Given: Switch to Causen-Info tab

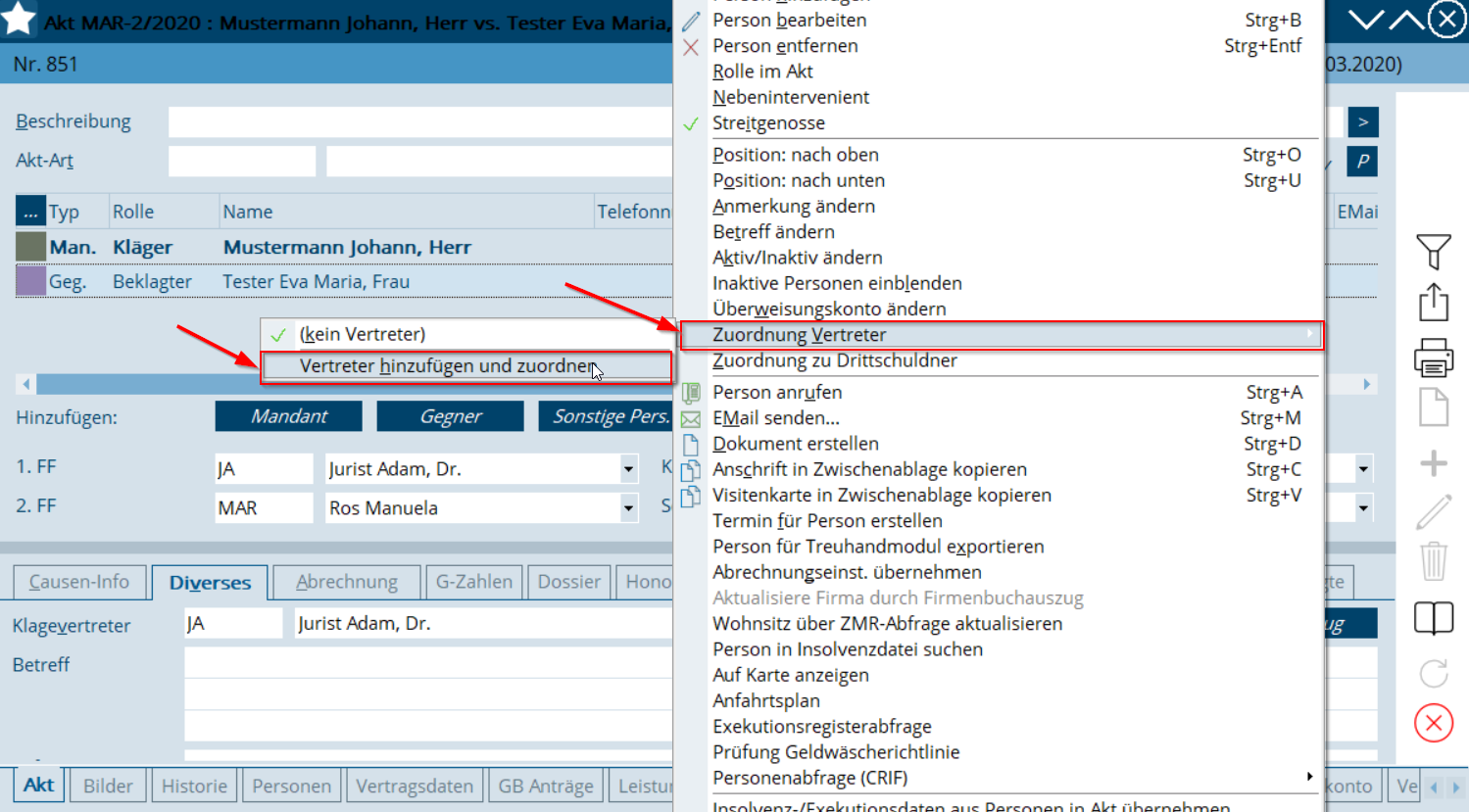Looking at the screenshot, I should coord(78,582).
